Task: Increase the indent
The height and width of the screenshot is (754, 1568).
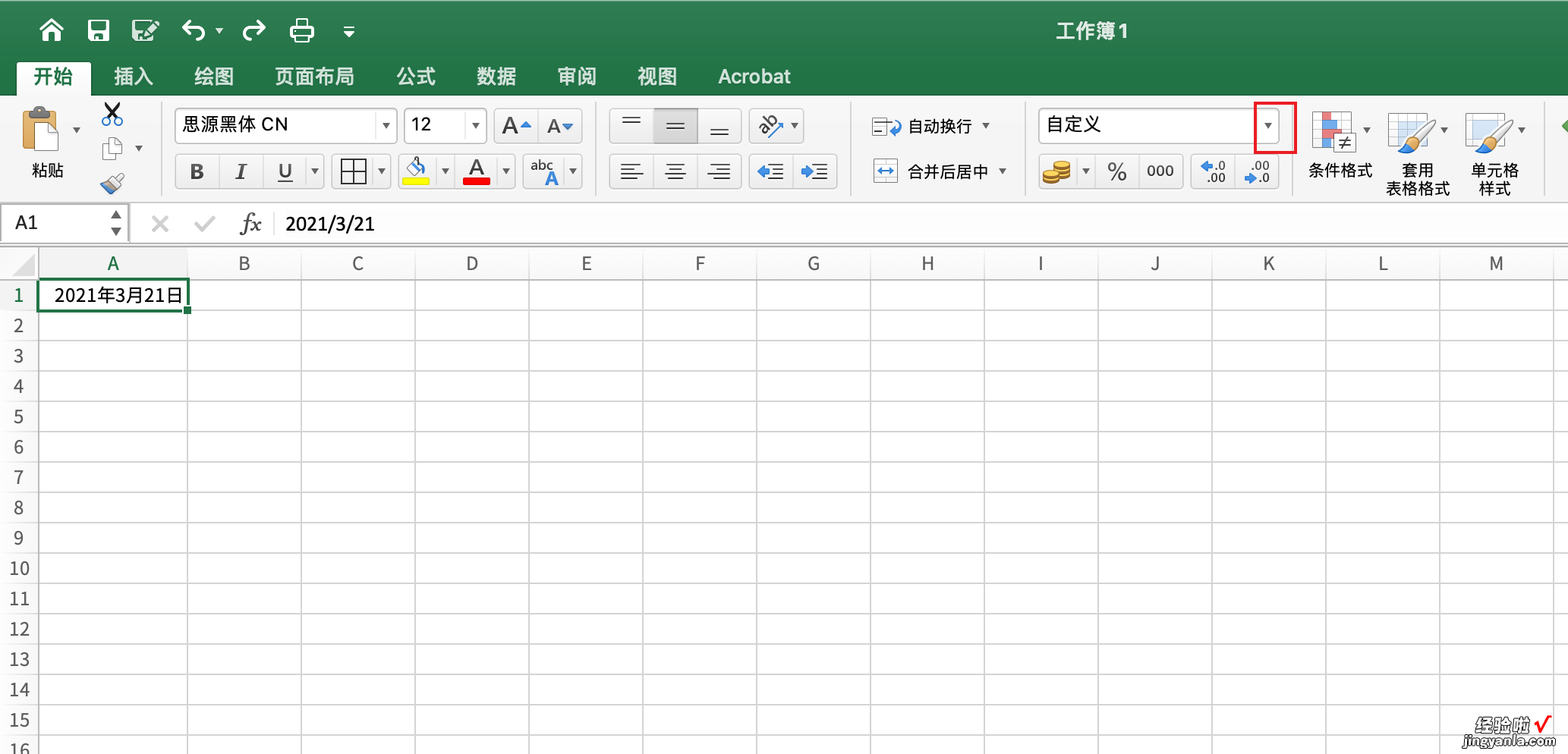Action: 815,171
